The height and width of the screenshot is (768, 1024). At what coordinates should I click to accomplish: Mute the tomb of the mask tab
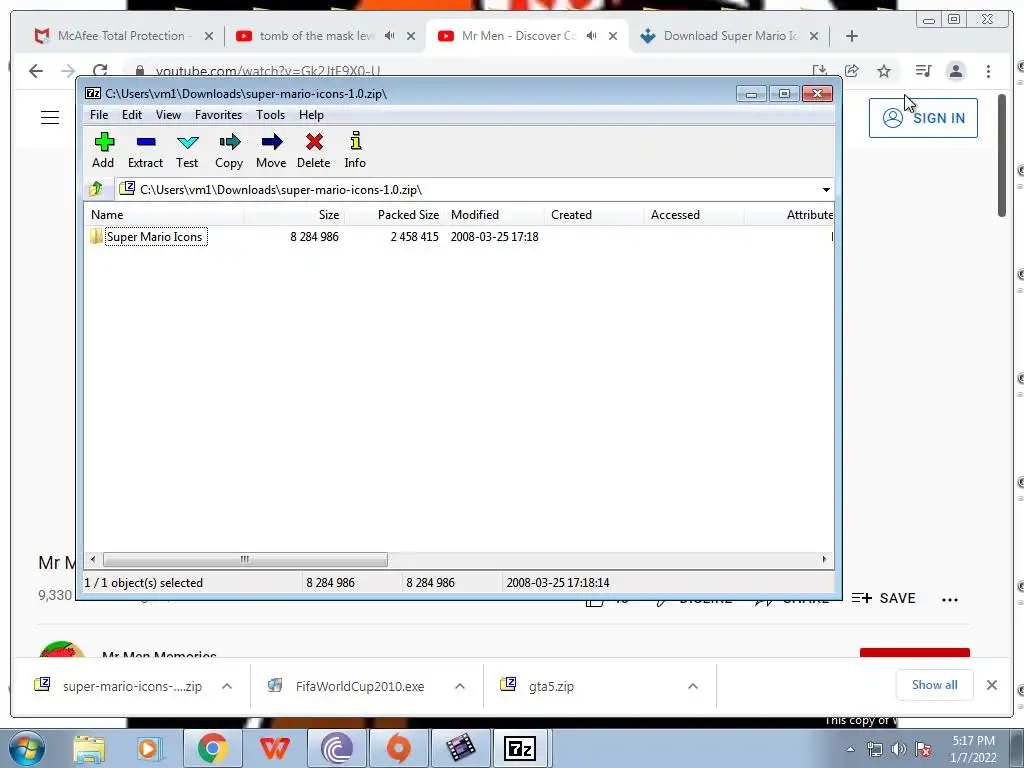(x=390, y=36)
